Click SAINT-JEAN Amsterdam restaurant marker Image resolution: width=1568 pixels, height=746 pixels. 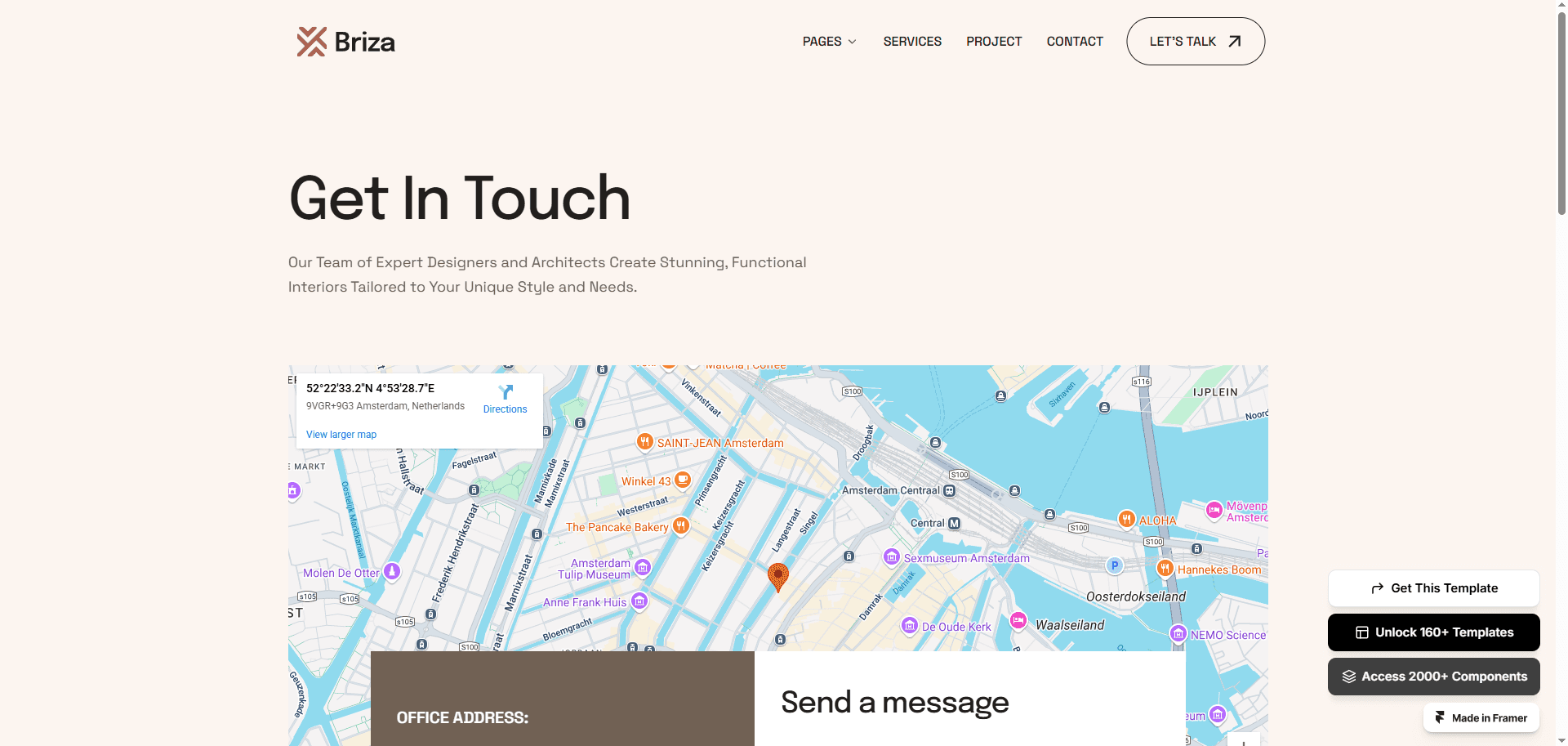[x=645, y=442]
